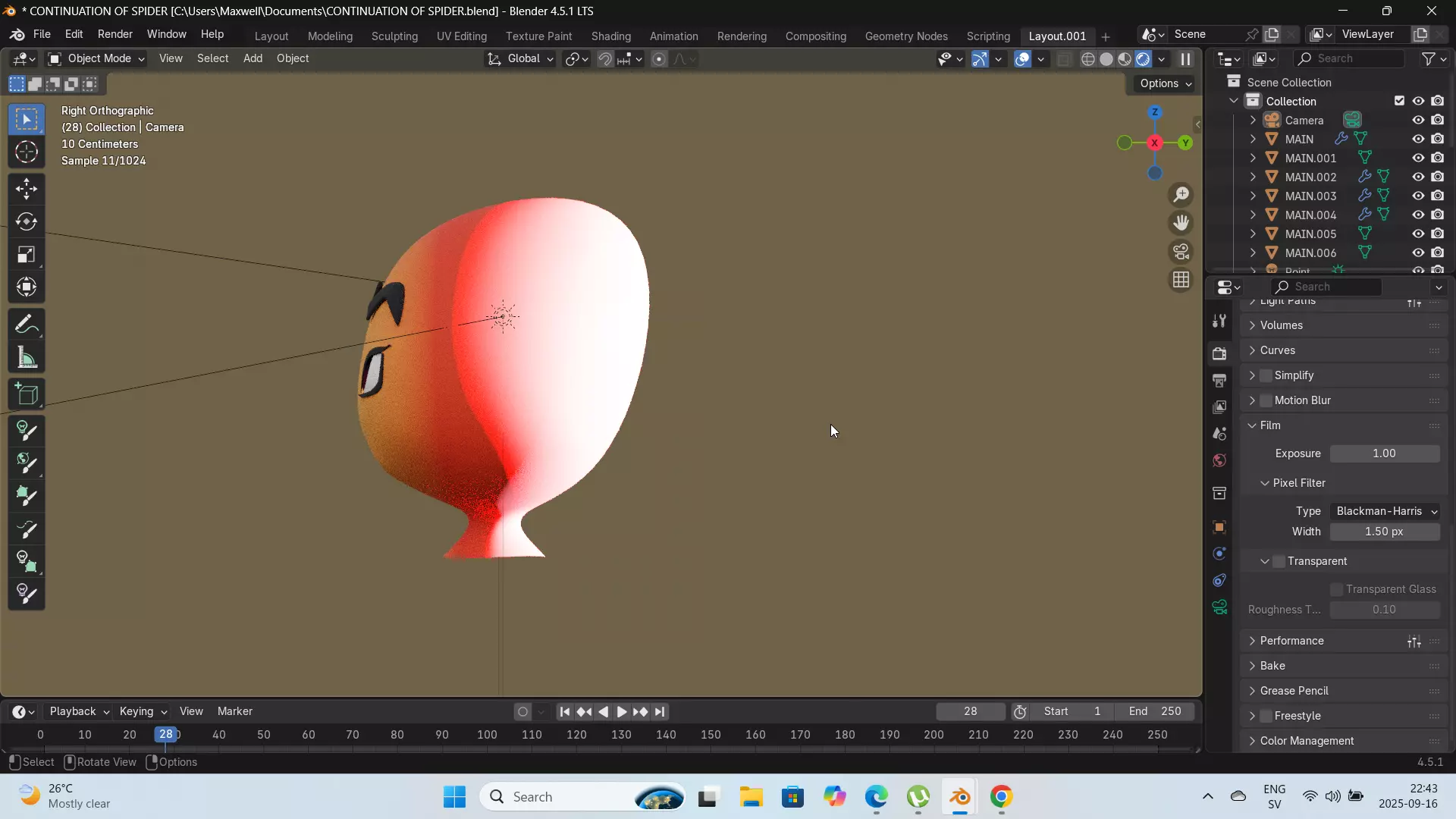Viewport: 1456px width, 819px height.
Task: Open the Object Data camera properties tab
Action: (x=1219, y=607)
